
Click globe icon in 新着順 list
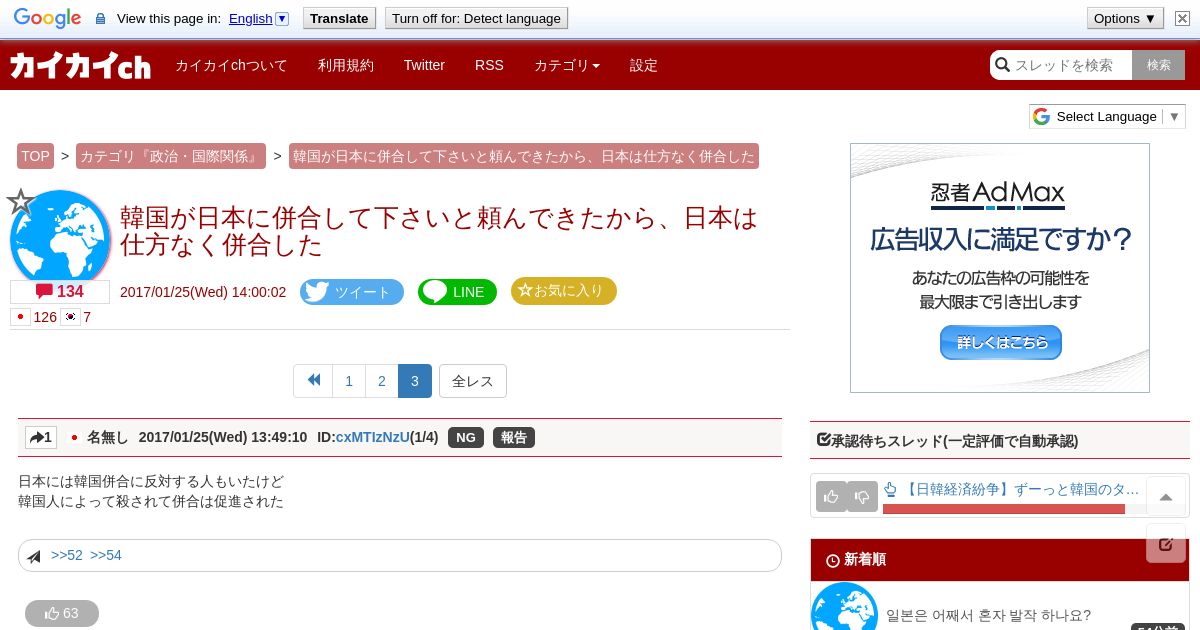click(844, 607)
